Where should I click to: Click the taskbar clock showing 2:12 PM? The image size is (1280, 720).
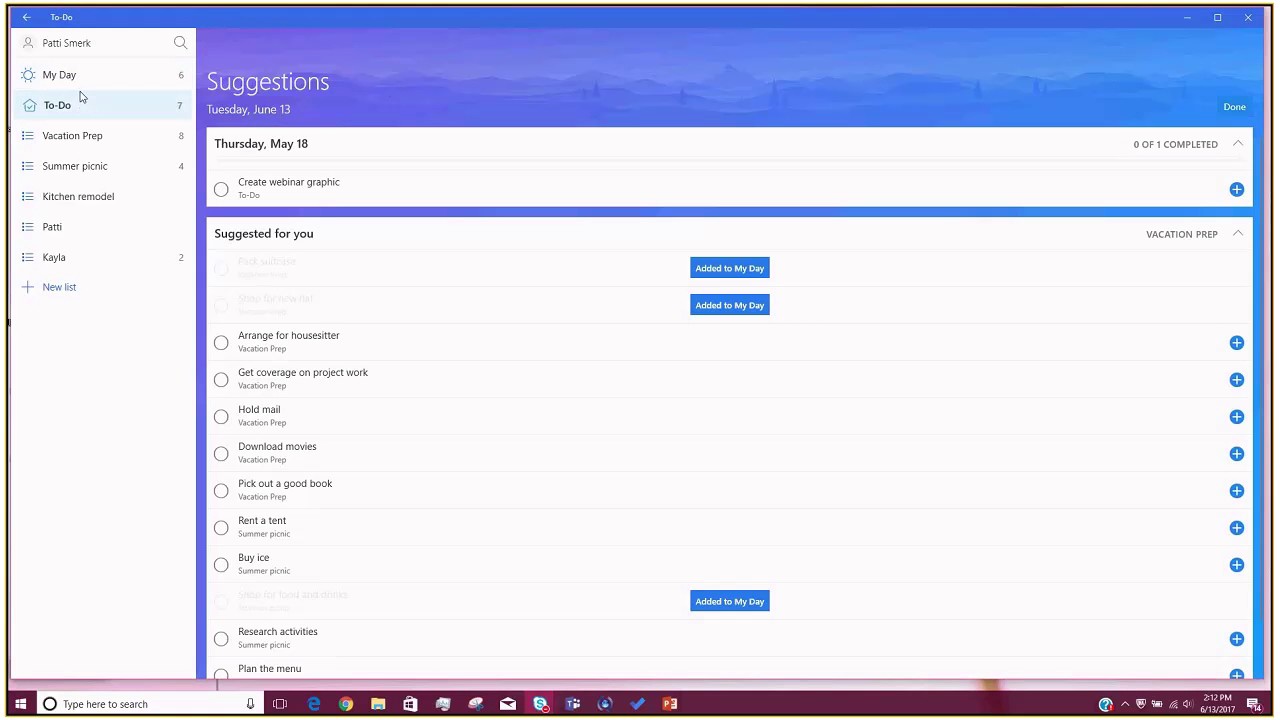click(1217, 704)
